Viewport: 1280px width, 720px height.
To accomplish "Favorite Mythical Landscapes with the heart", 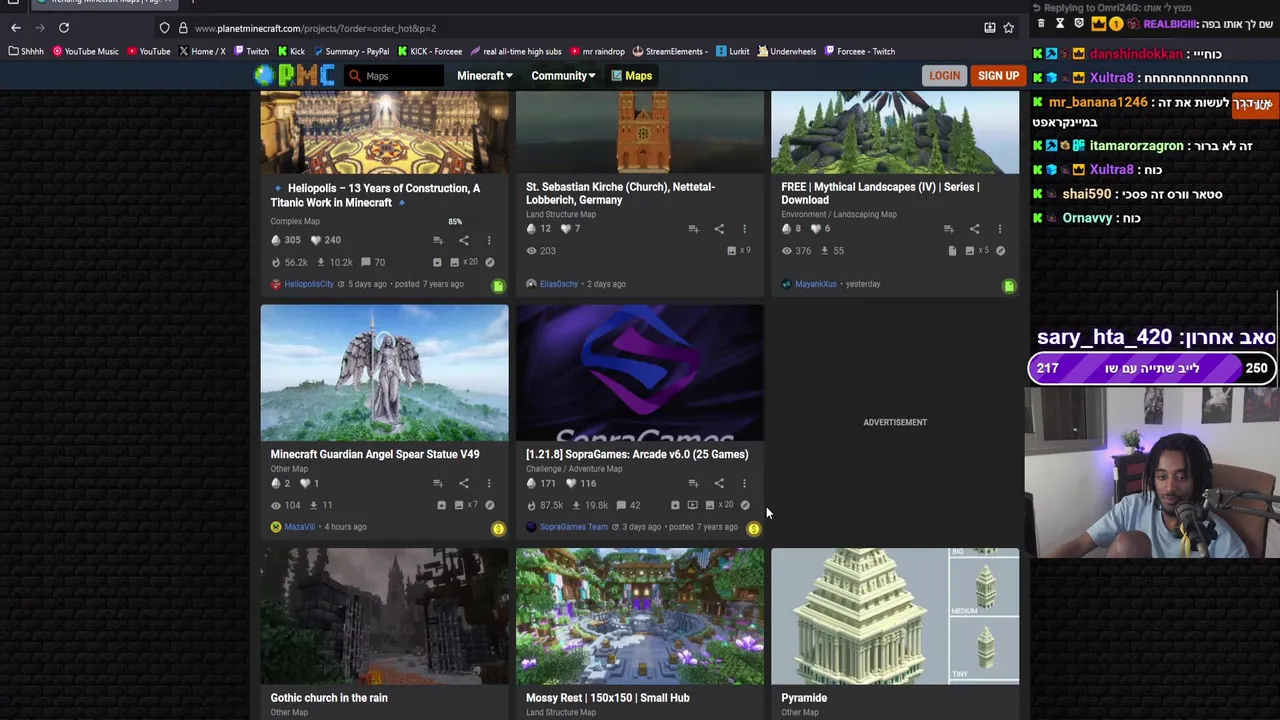I will [x=816, y=229].
